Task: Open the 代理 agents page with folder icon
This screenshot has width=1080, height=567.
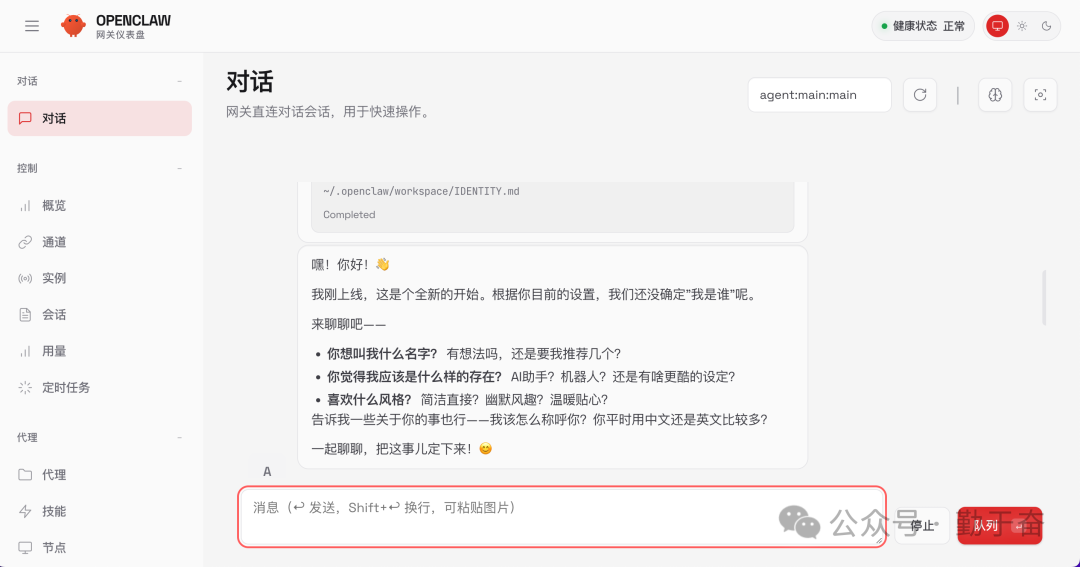Action: tap(100, 475)
